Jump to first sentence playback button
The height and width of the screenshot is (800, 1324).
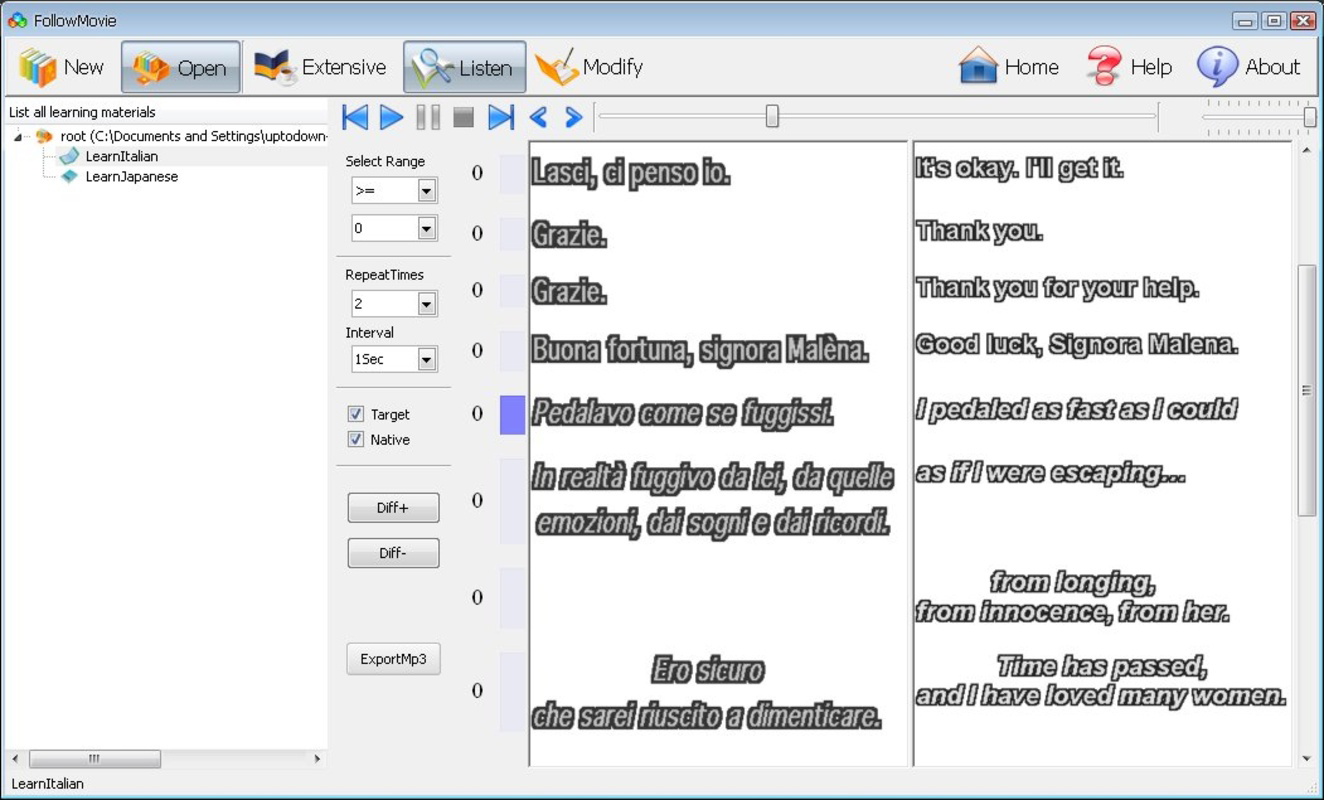point(355,117)
